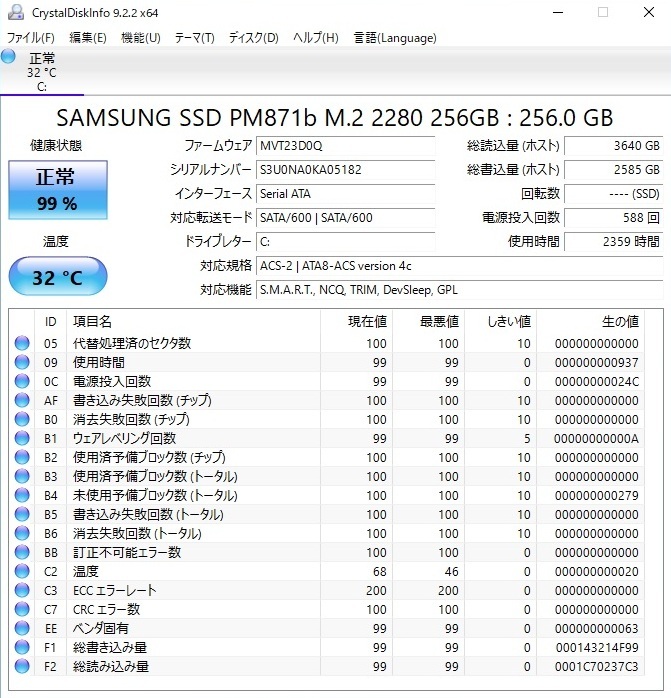Viewport: 671px width, 698px height.
Task: Click the status orb for attribute AF
Action: point(22,400)
